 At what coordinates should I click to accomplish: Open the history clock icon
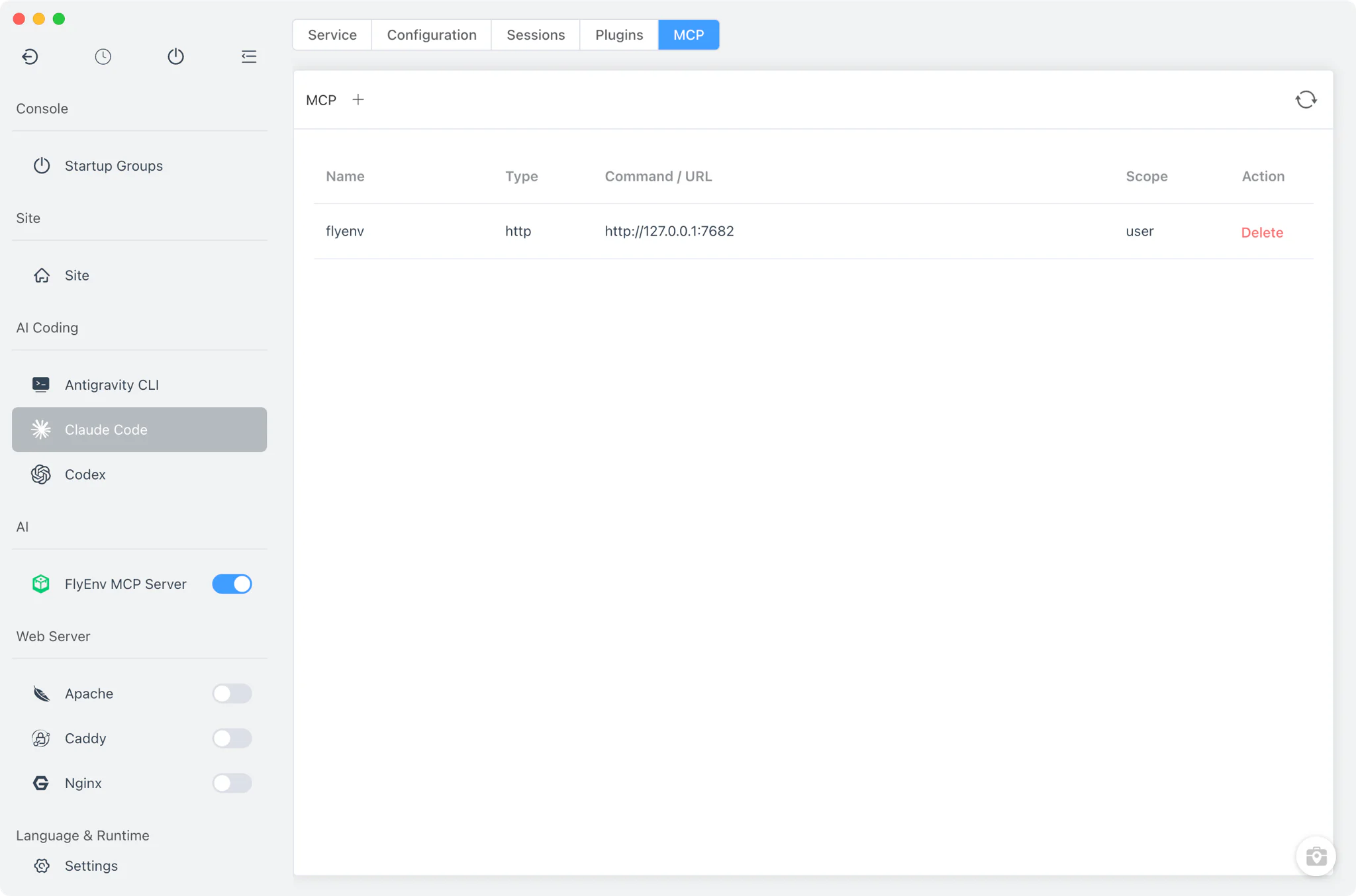103,56
